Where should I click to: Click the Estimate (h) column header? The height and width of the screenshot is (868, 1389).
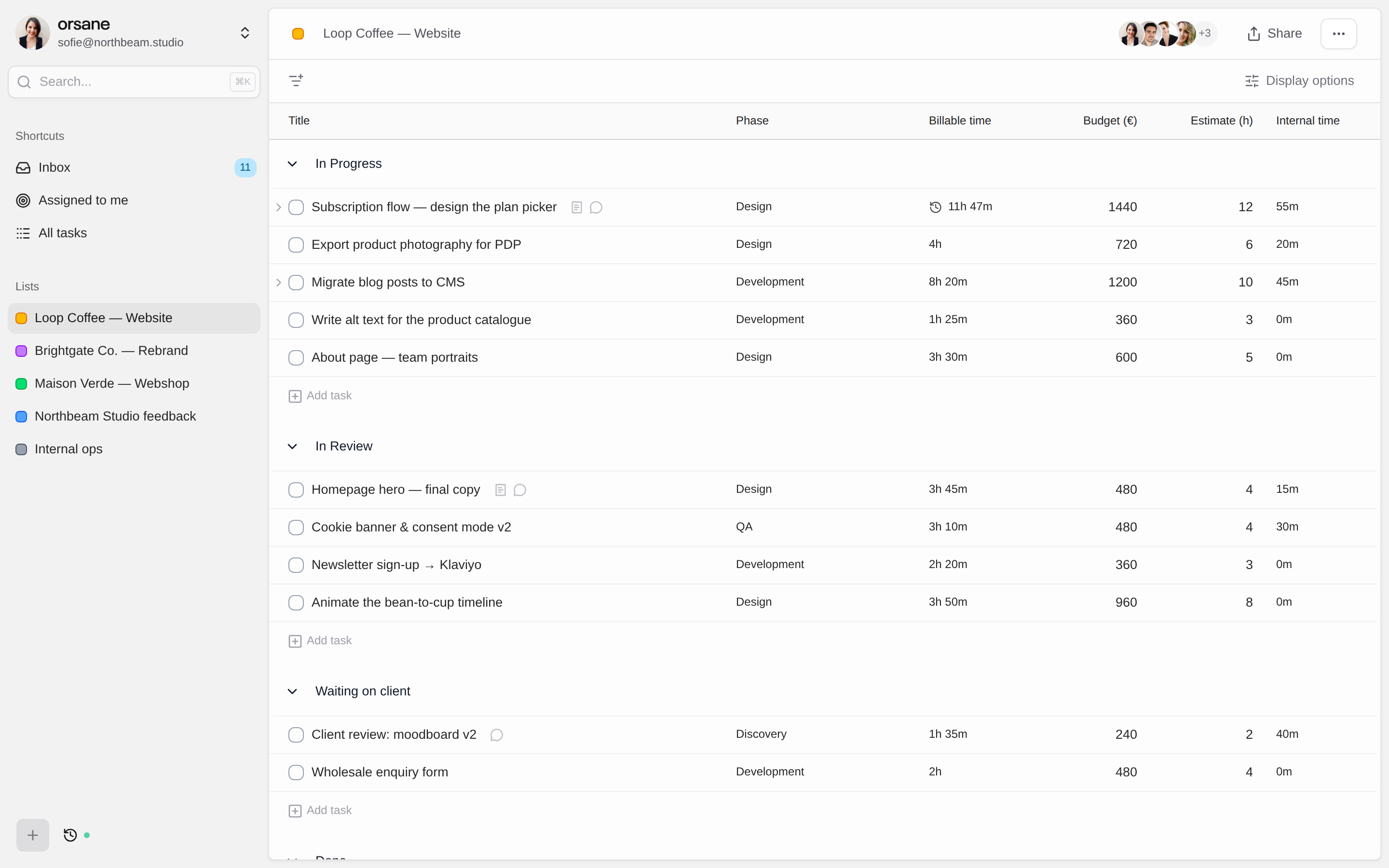1221,121
